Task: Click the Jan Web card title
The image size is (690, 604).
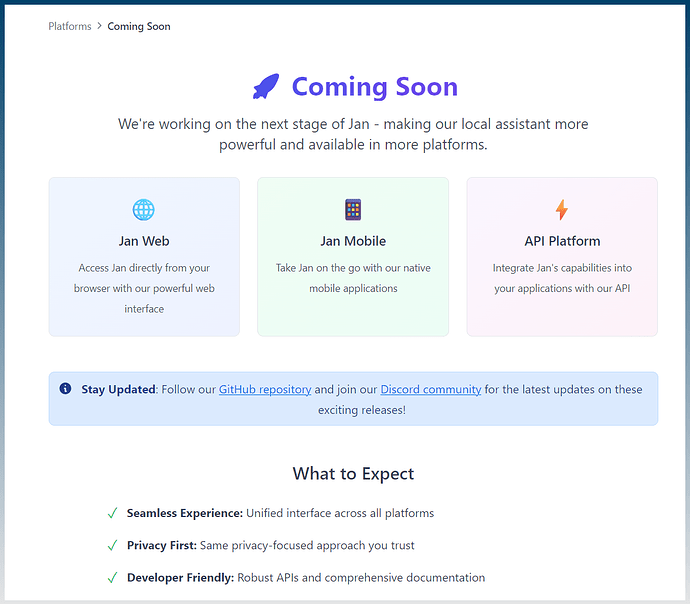Action: pos(144,241)
